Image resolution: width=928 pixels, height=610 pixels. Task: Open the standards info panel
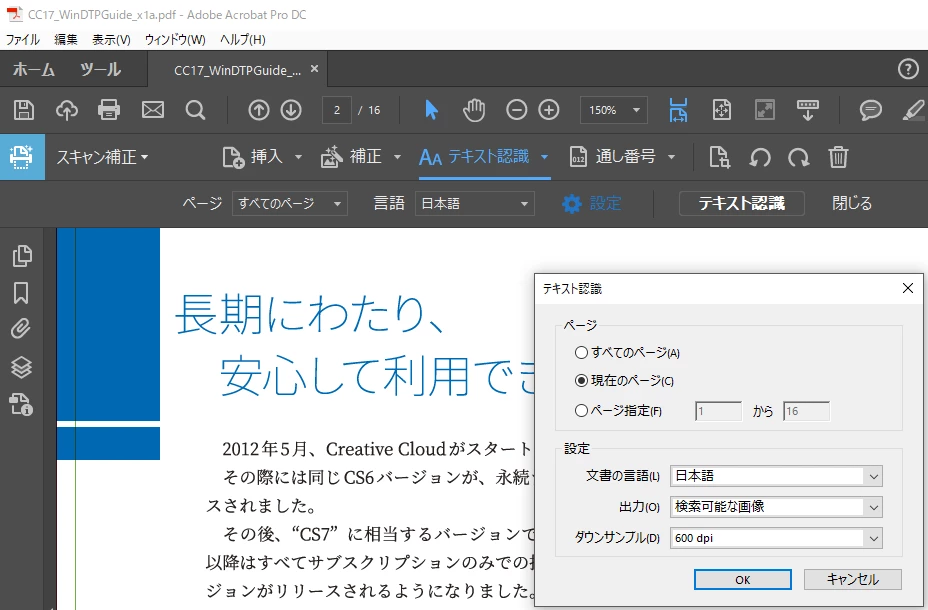click(21, 404)
